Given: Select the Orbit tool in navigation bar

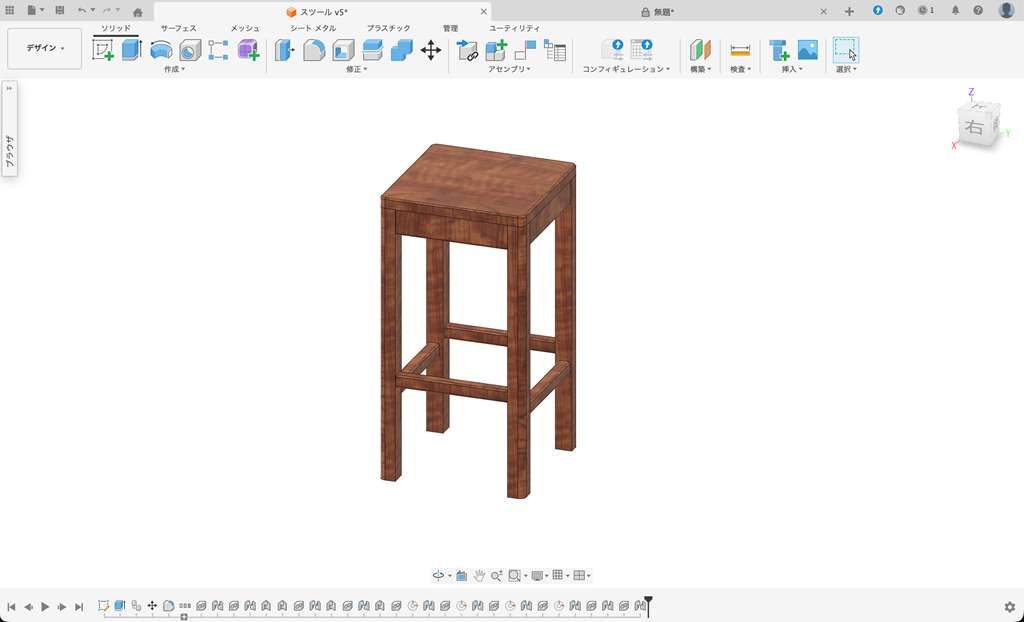Looking at the screenshot, I should point(438,575).
